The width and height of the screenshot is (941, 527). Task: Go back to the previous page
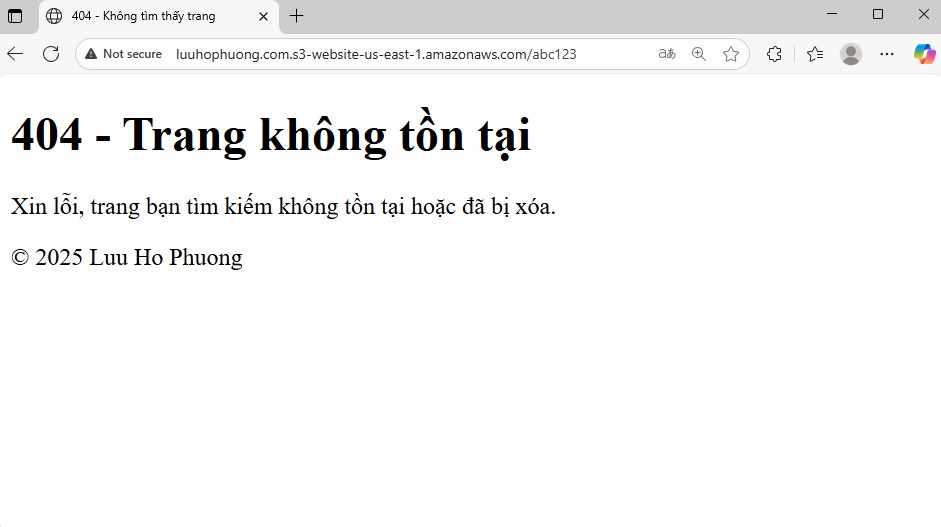[x=15, y=54]
